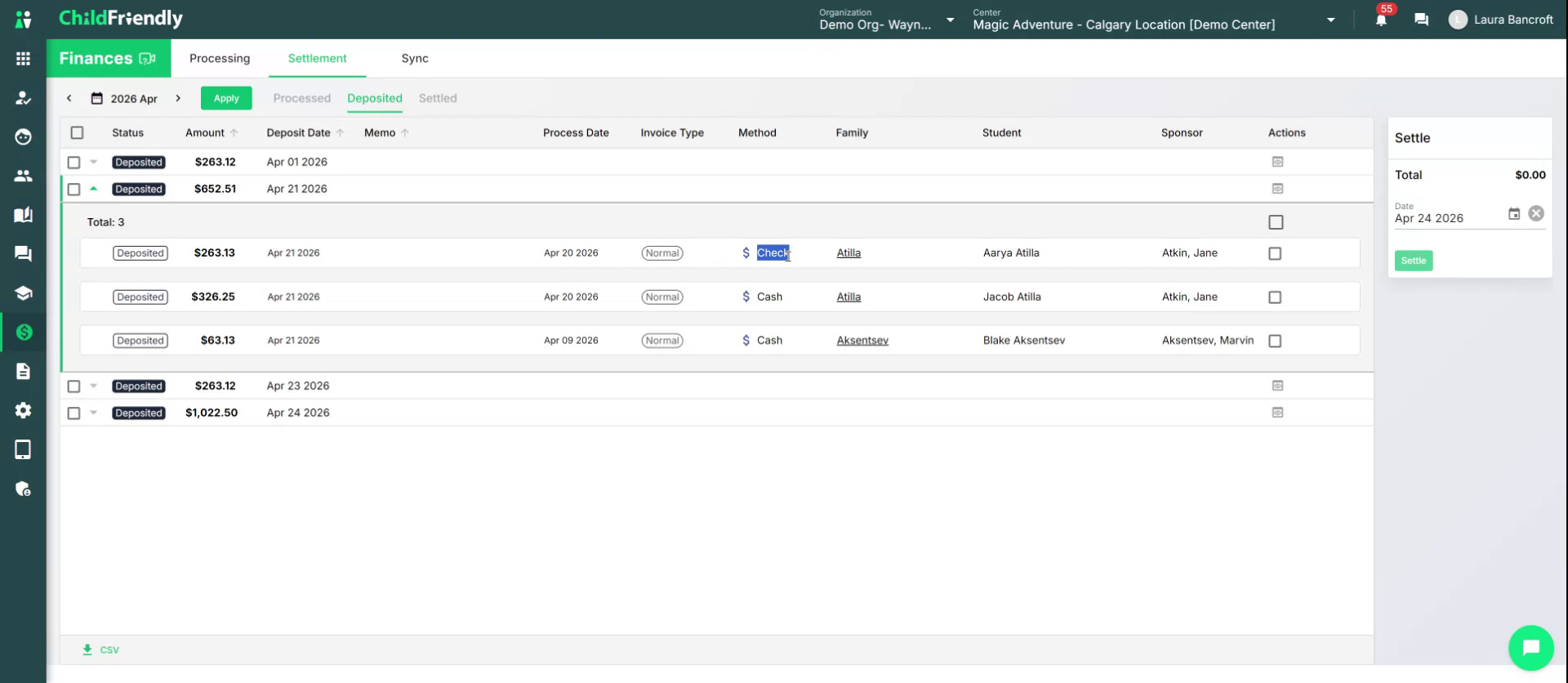Open the Atilla family link in the $326.25 row

tap(849, 297)
